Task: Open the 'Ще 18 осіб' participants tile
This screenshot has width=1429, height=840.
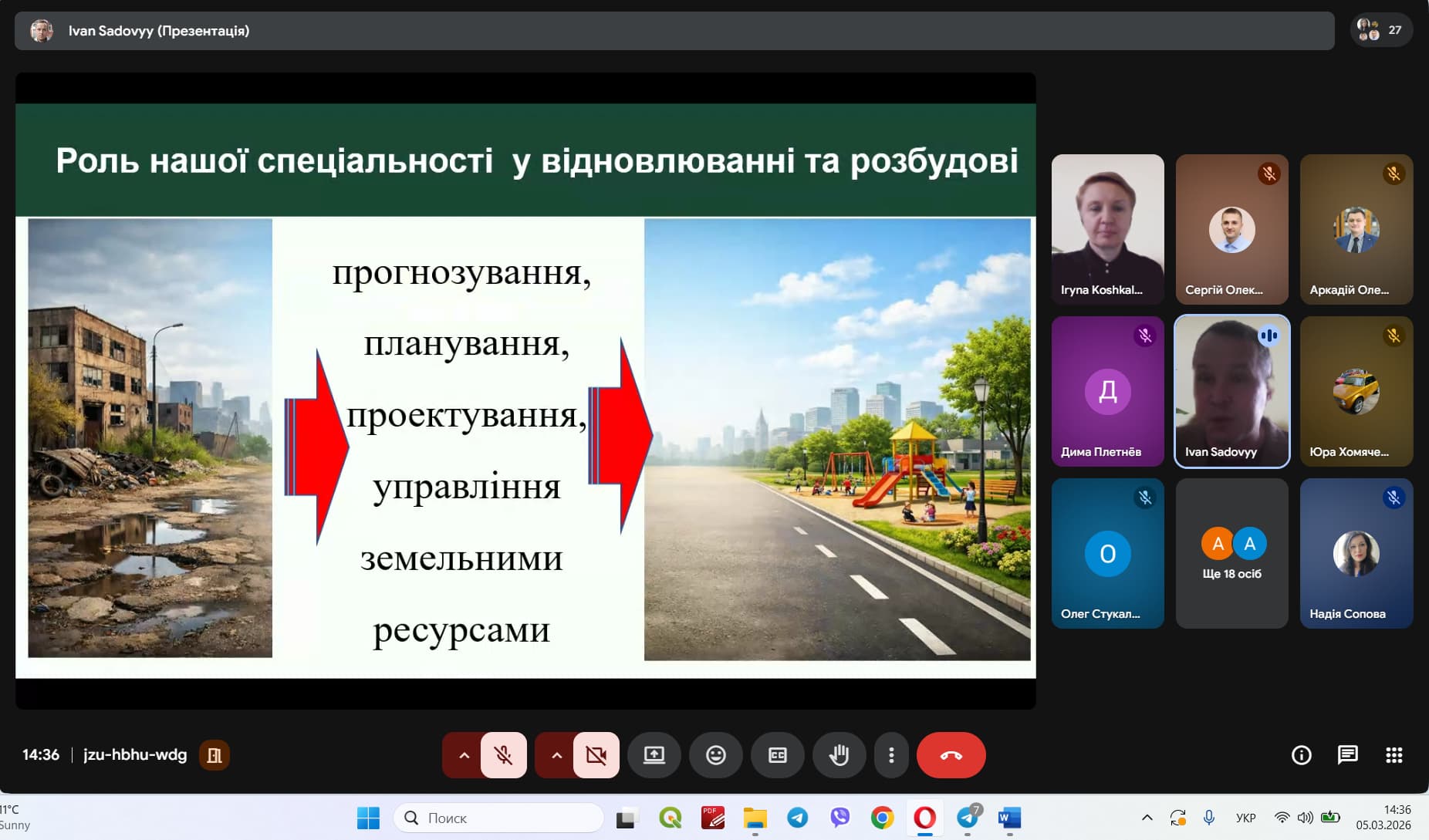Action: pyautogui.click(x=1231, y=553)
